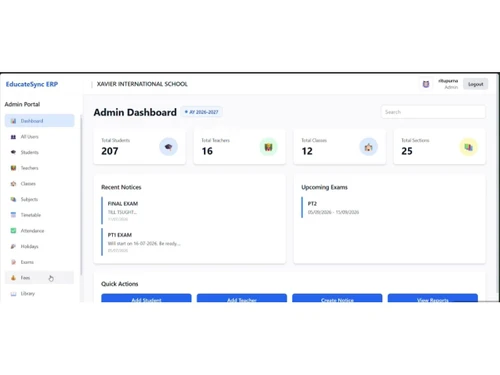
Task: Click the AY 2026-2027 academic year badge
Action: (x=202, y=112)
